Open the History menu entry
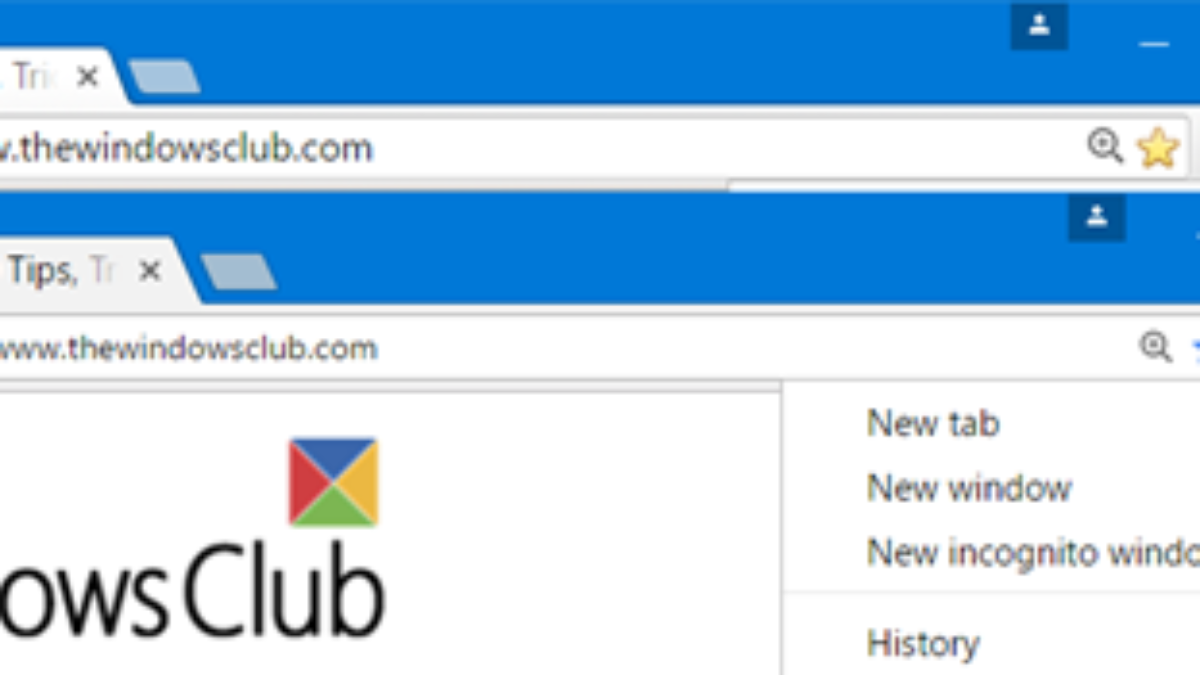Viewport: 1200px width, 675px height. pos(923,643)
